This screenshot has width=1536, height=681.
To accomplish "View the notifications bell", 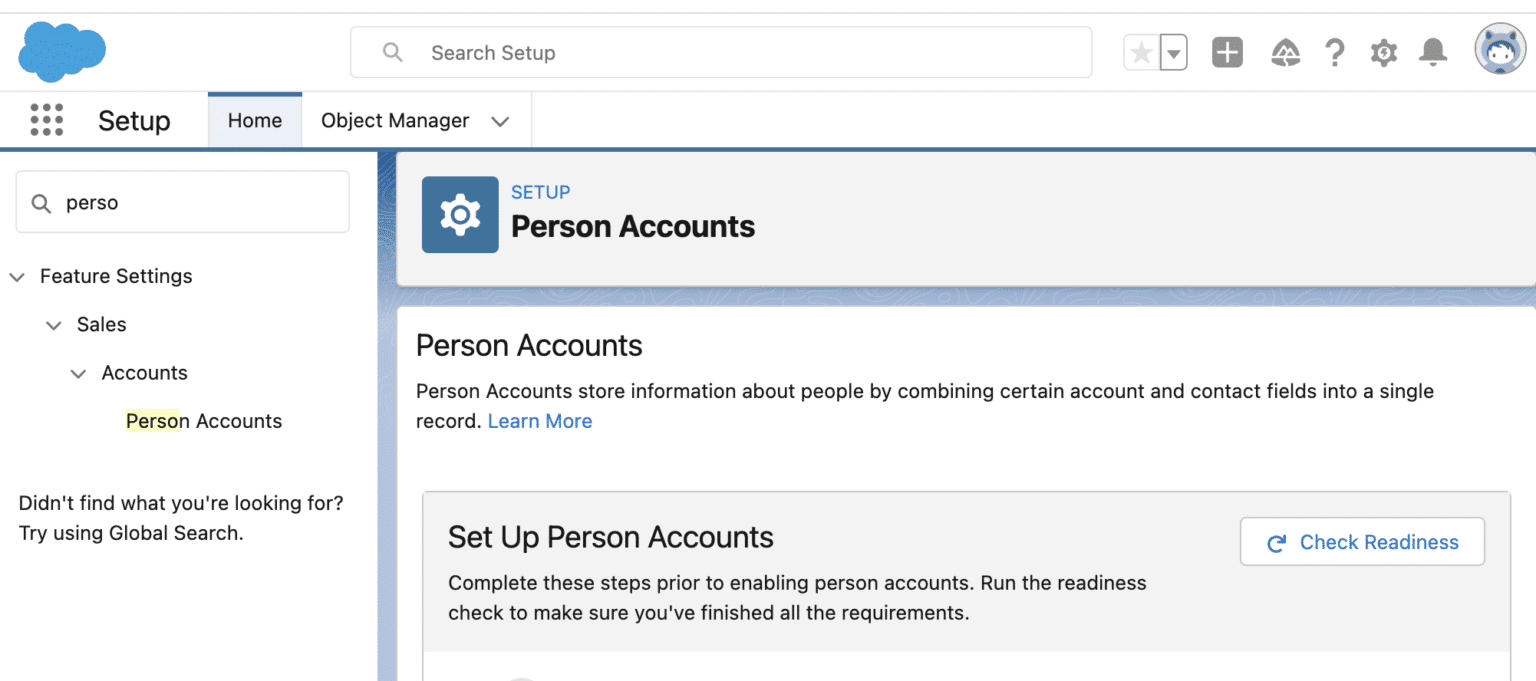I will pyautogui.click(x=1432, y=52).
